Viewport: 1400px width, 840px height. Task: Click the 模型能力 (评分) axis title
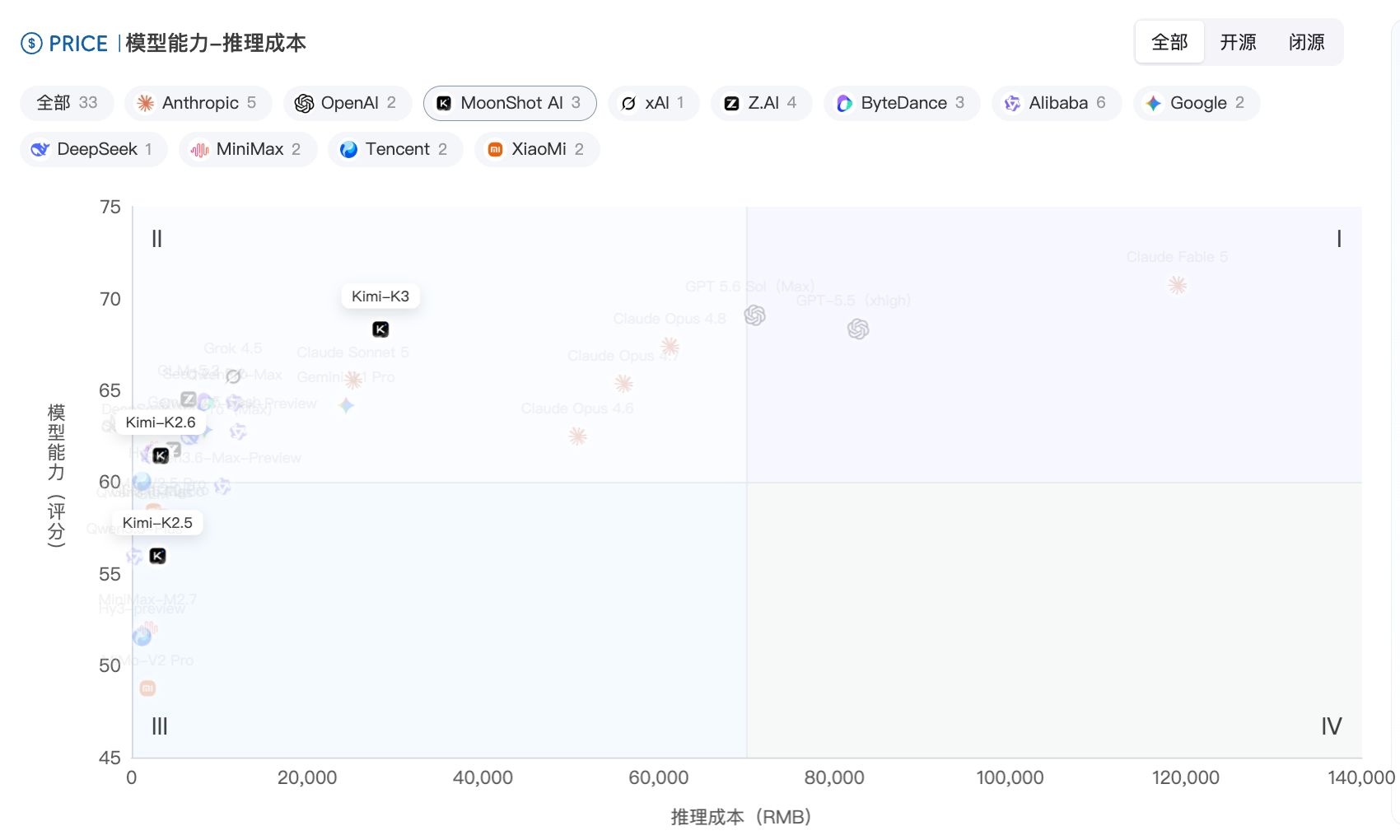pyautogui.click(x=56, y=475)
